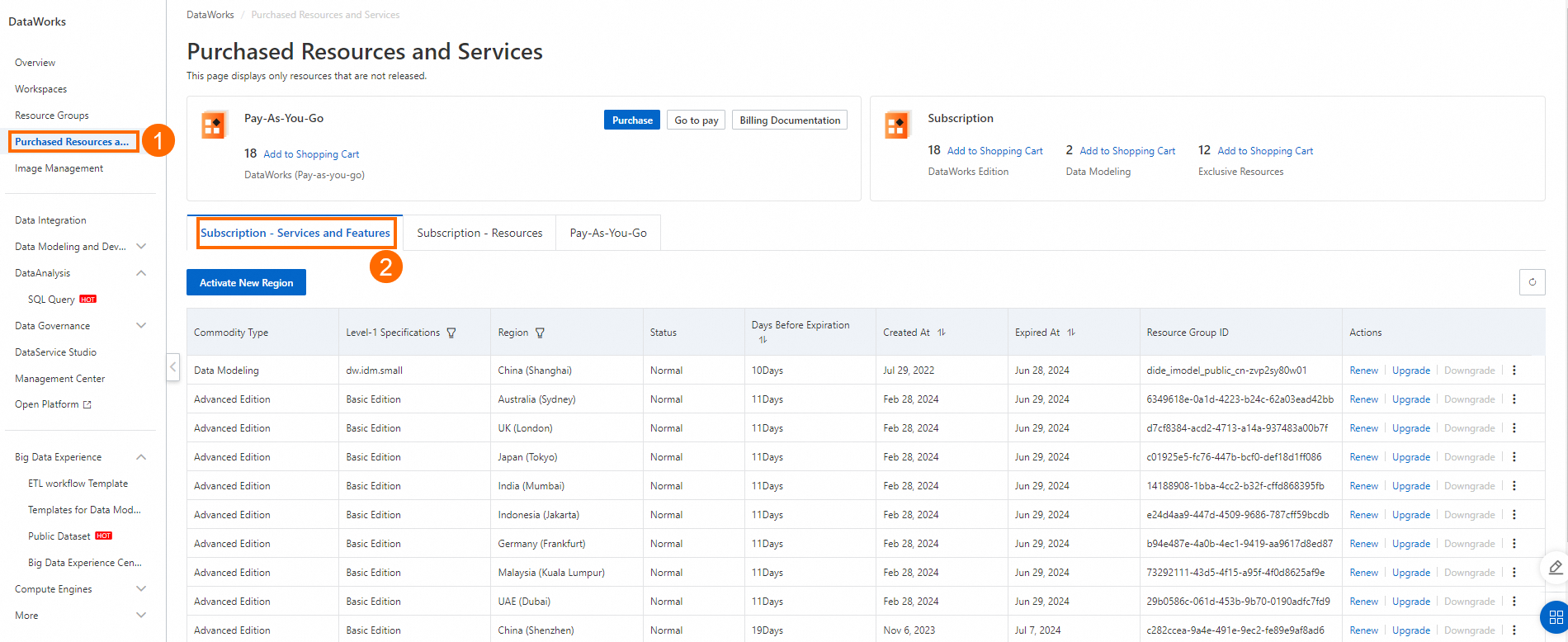Open more actions for India (Mumbai) row
The height and width of the screenshot is (642, 1568).
[1514, 486]
